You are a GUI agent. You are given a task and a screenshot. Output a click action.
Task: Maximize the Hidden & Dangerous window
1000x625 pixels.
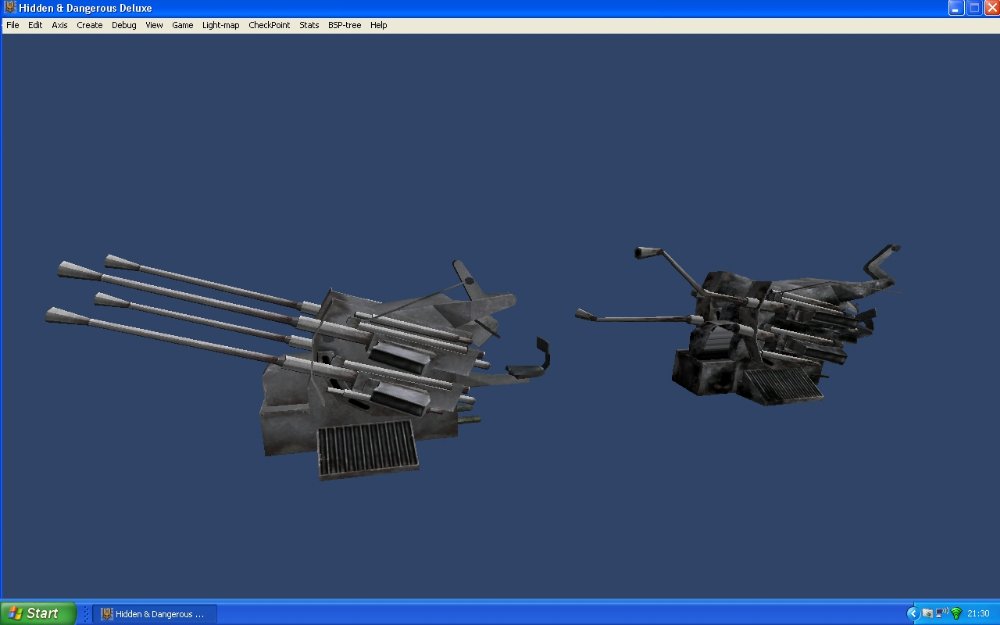974,8
